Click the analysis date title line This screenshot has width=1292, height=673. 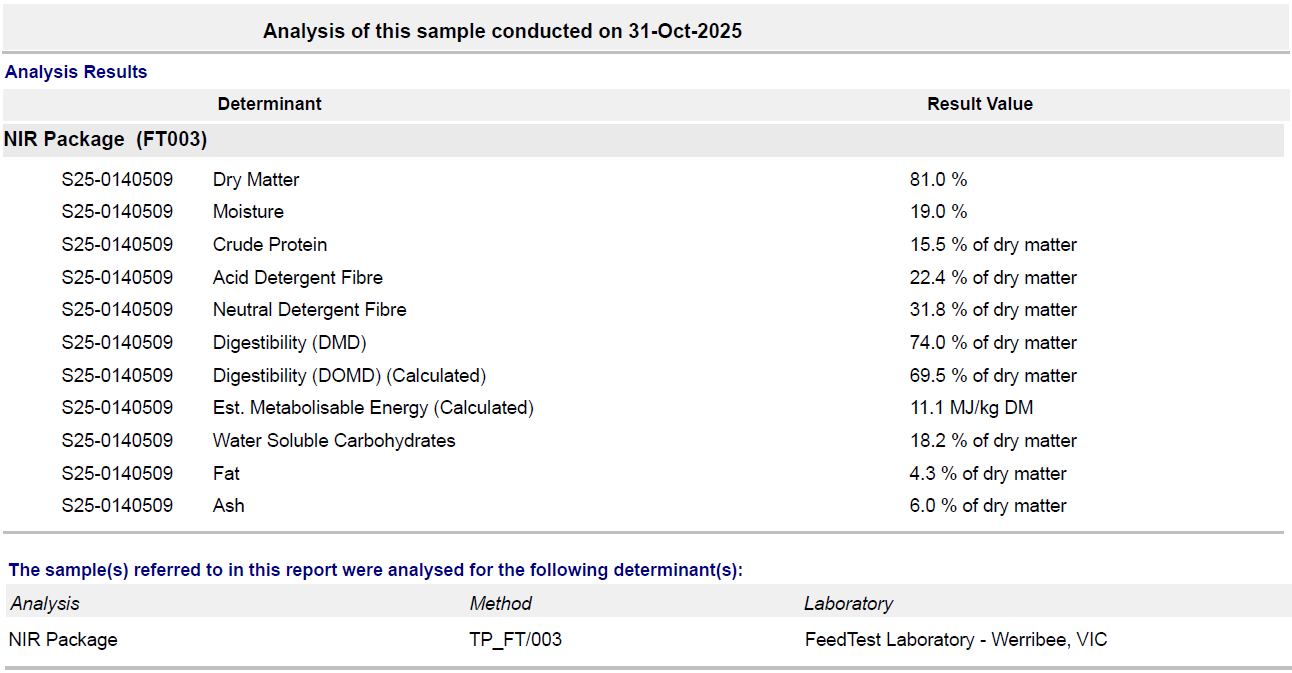502,31
